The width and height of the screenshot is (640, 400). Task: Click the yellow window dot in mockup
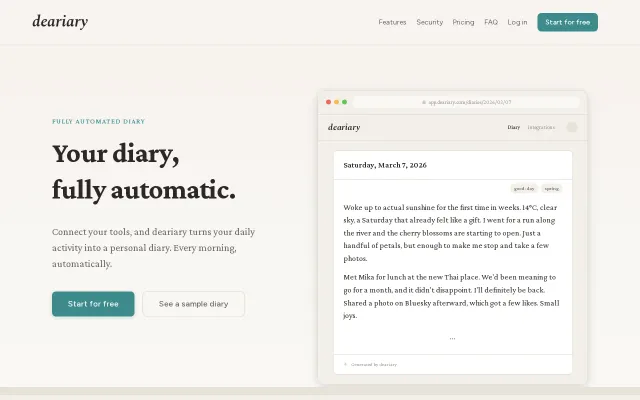(x=336, y=102)
